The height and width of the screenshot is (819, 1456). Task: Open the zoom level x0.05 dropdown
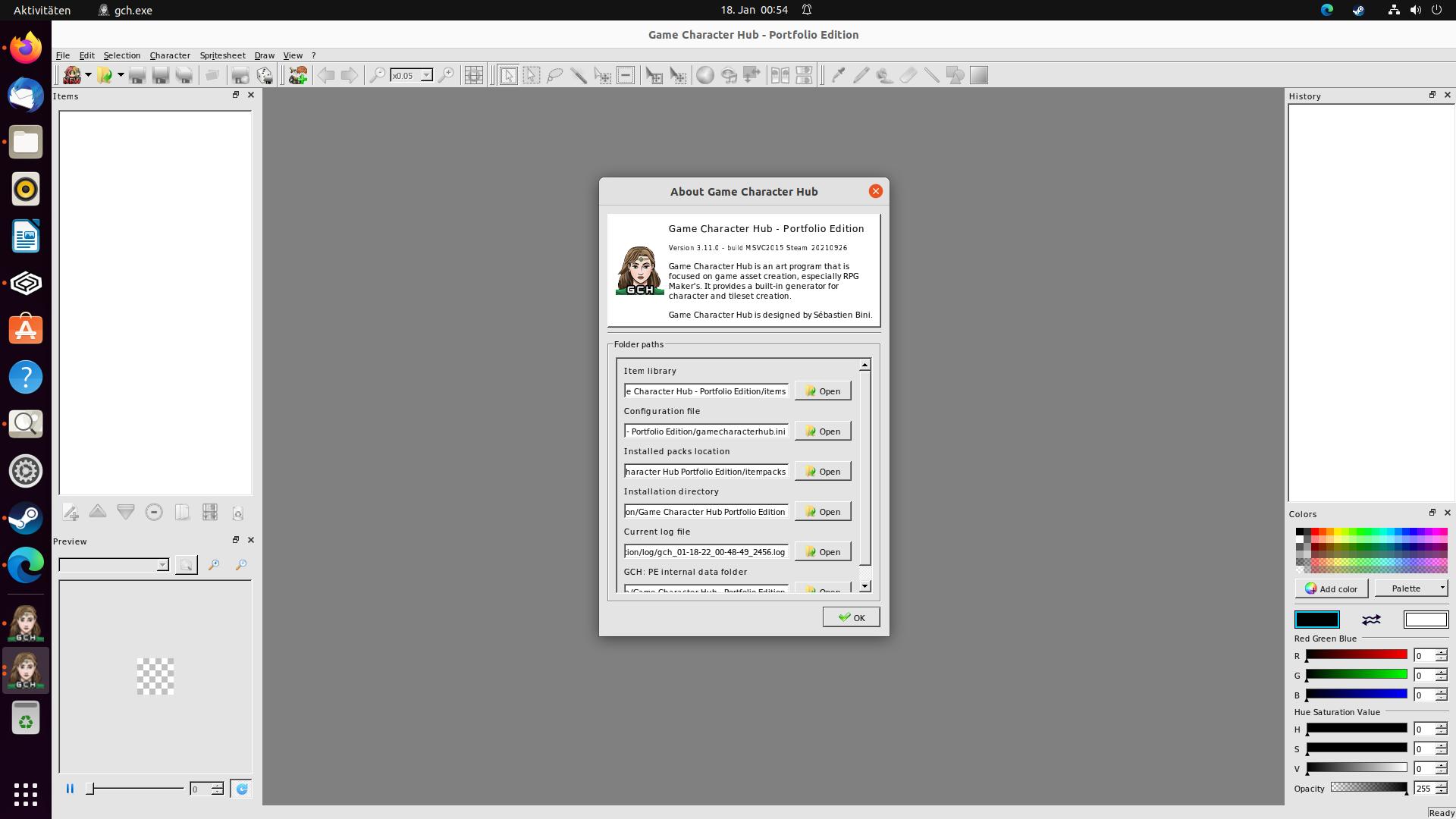(x=427, y=75)
